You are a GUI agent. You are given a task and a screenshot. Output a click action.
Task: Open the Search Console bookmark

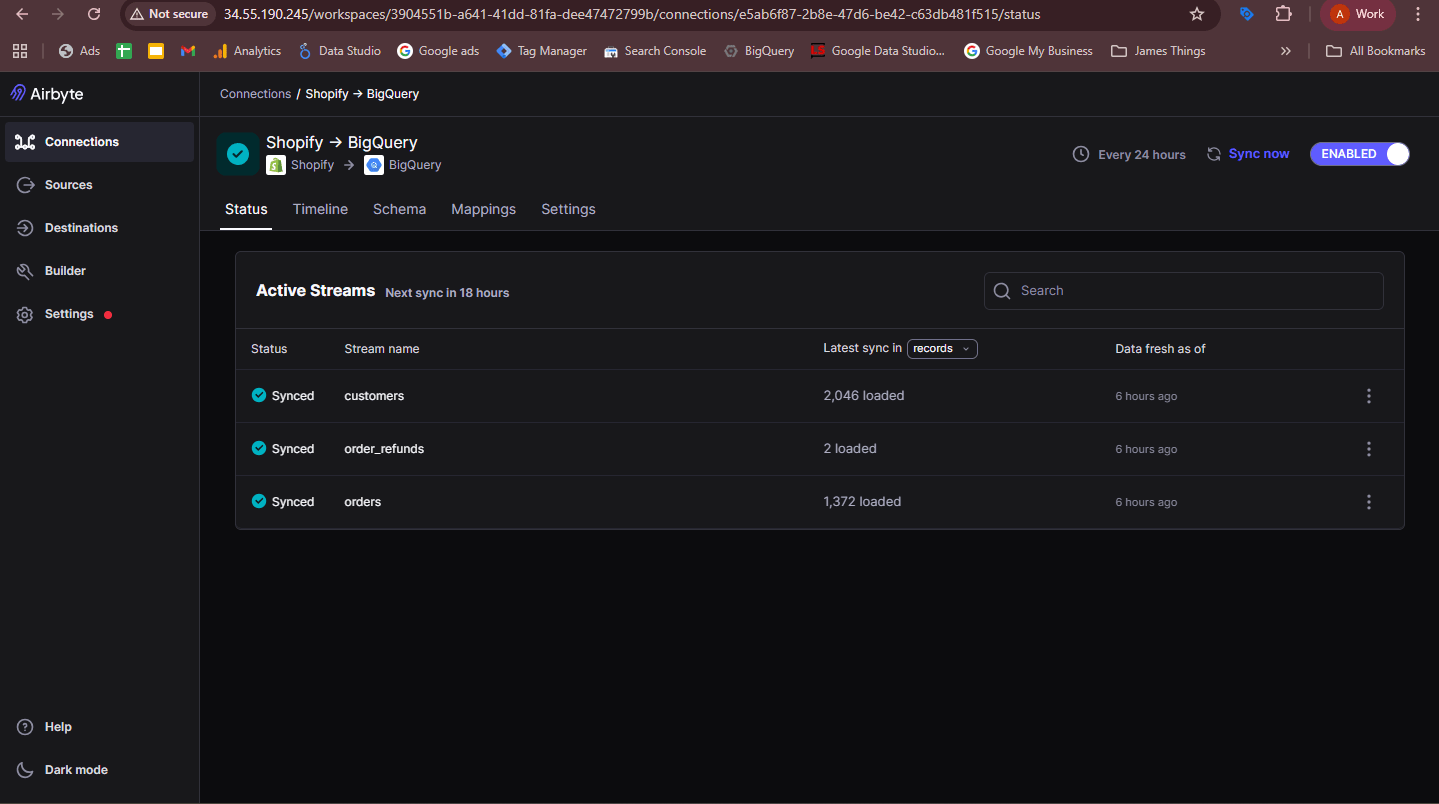tap(655, 51)
